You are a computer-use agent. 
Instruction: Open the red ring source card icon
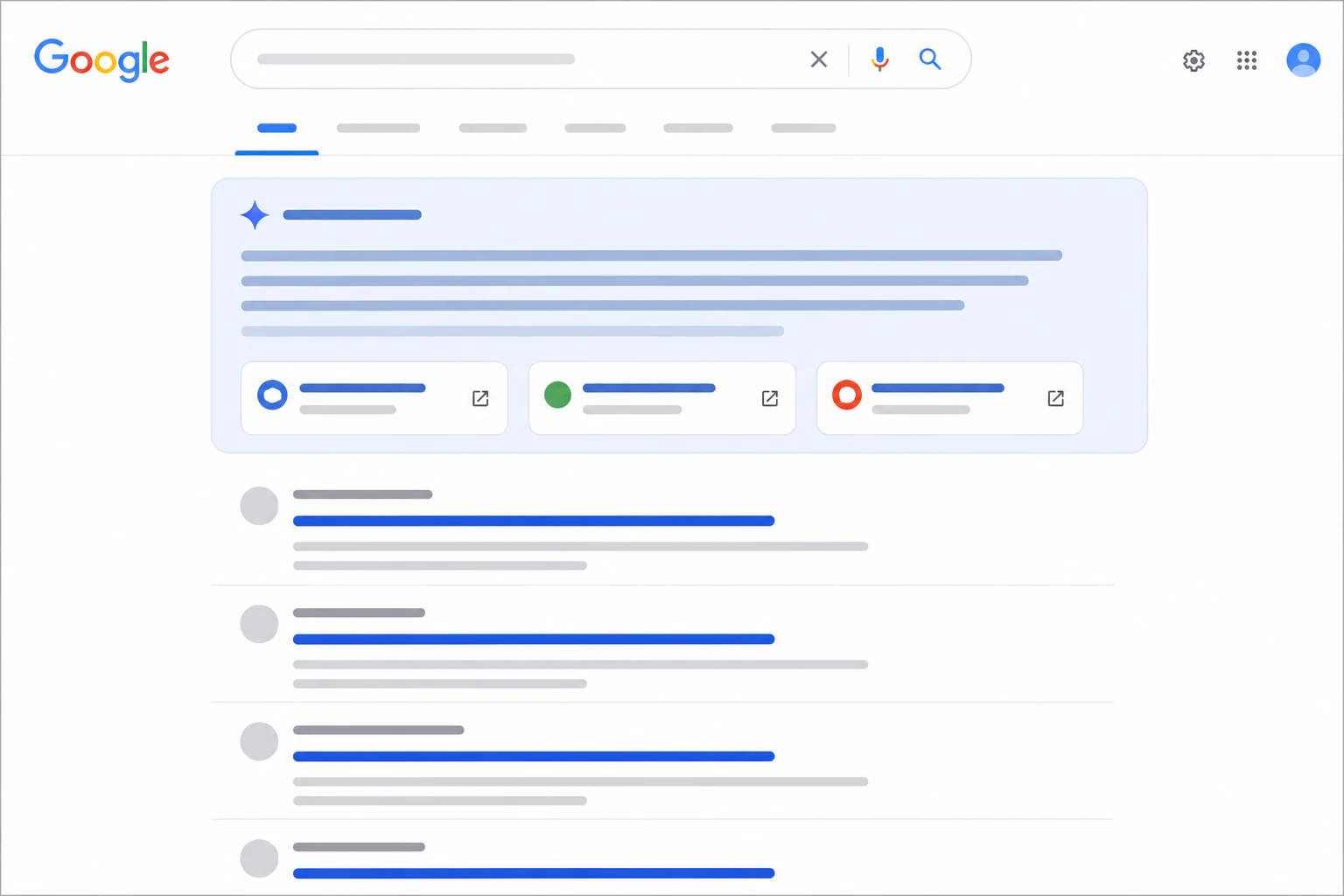[x=846, y=395]
